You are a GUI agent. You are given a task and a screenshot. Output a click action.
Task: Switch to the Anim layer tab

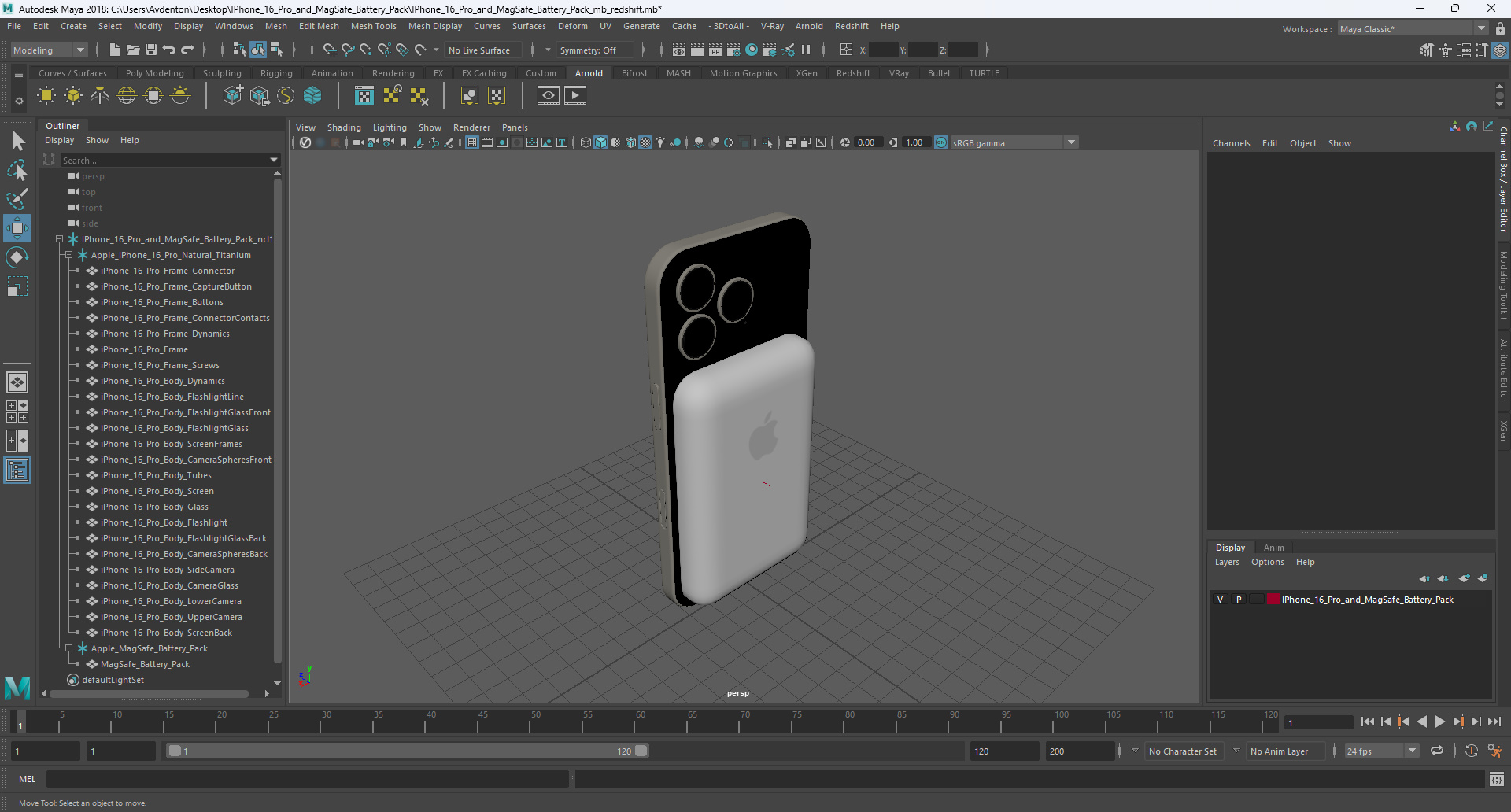(1273, 548)
